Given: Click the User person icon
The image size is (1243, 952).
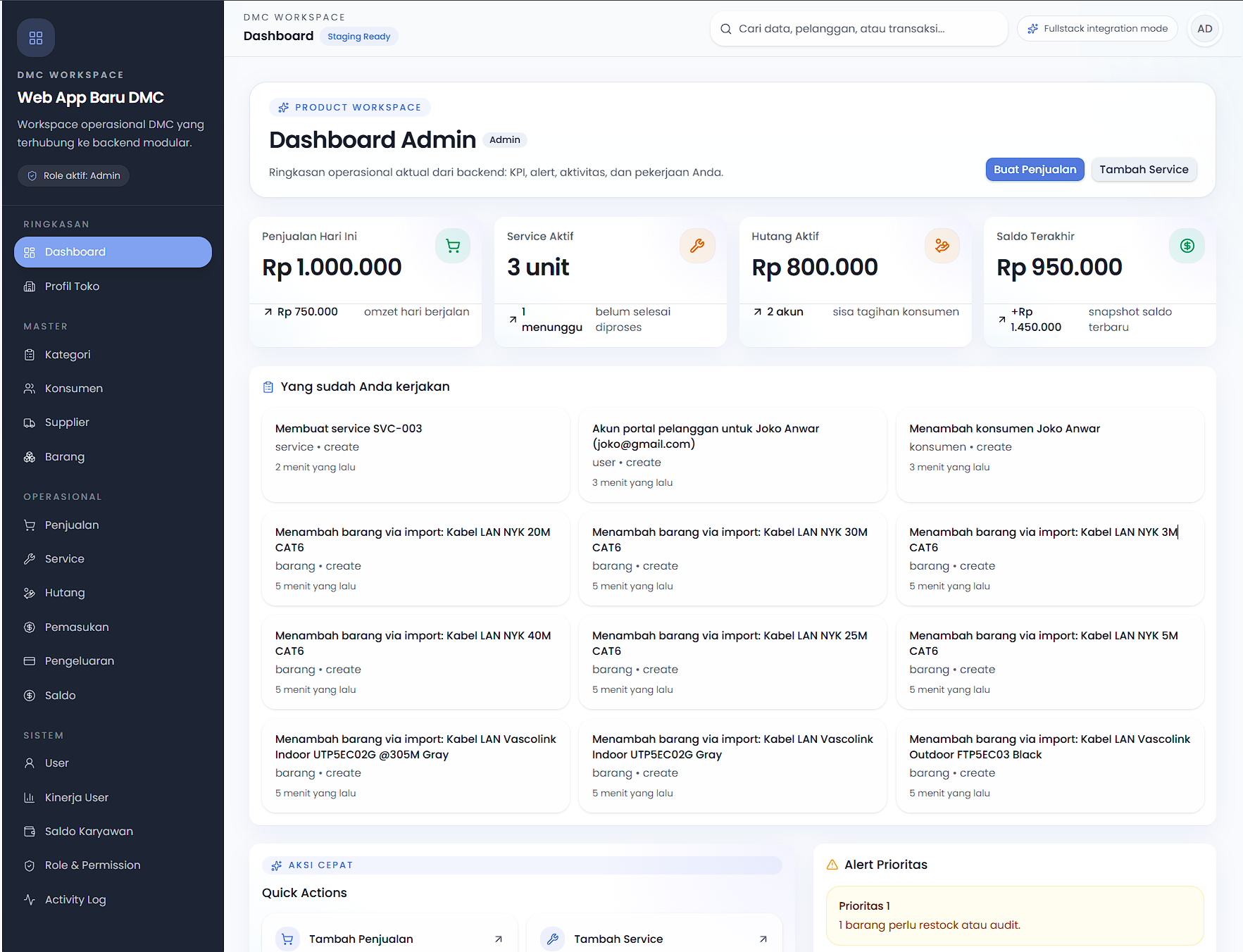Looking at the screenshot, I should (x=30, y=763).
